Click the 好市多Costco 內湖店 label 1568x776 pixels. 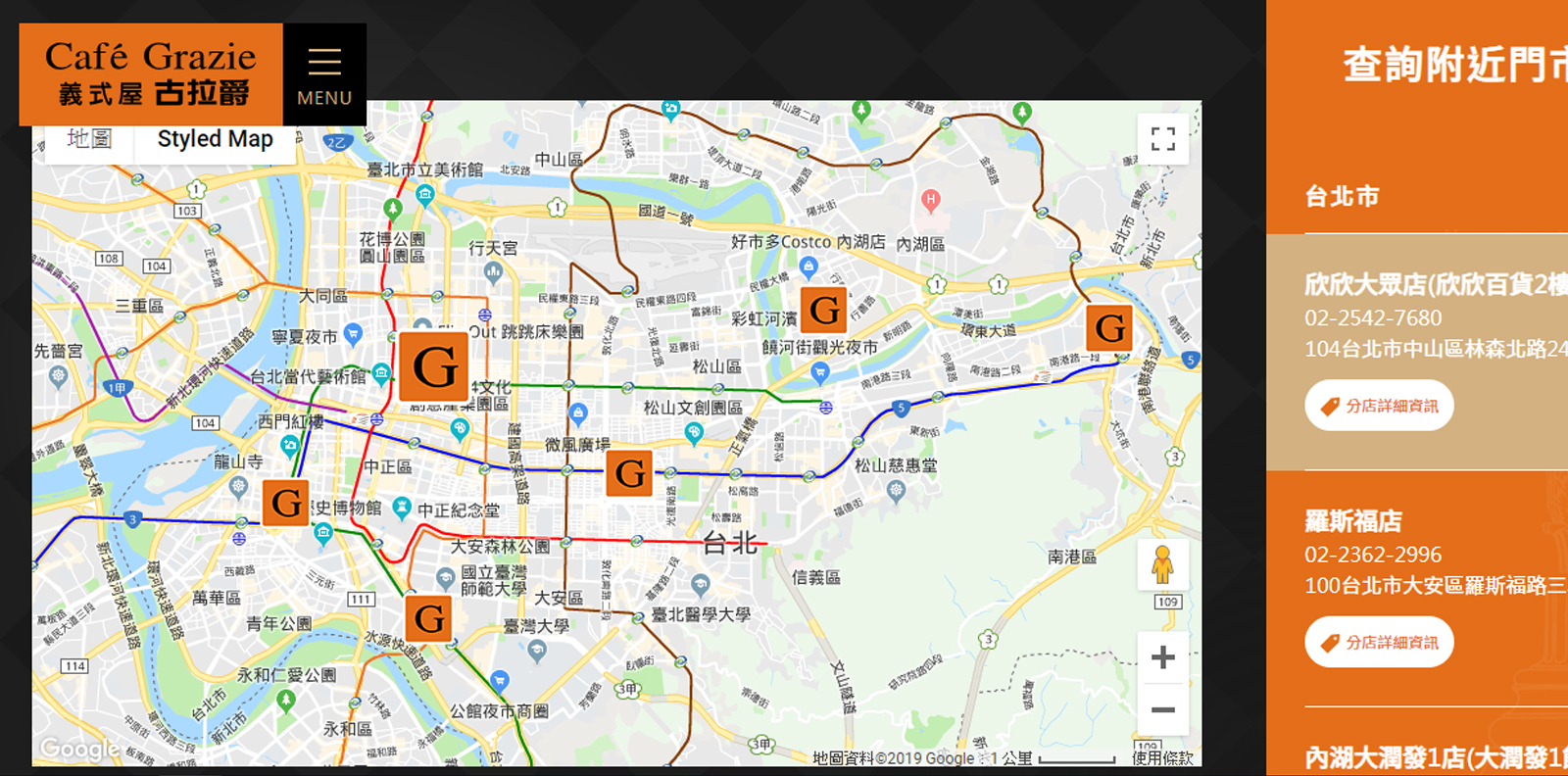(x=808, y=241)
